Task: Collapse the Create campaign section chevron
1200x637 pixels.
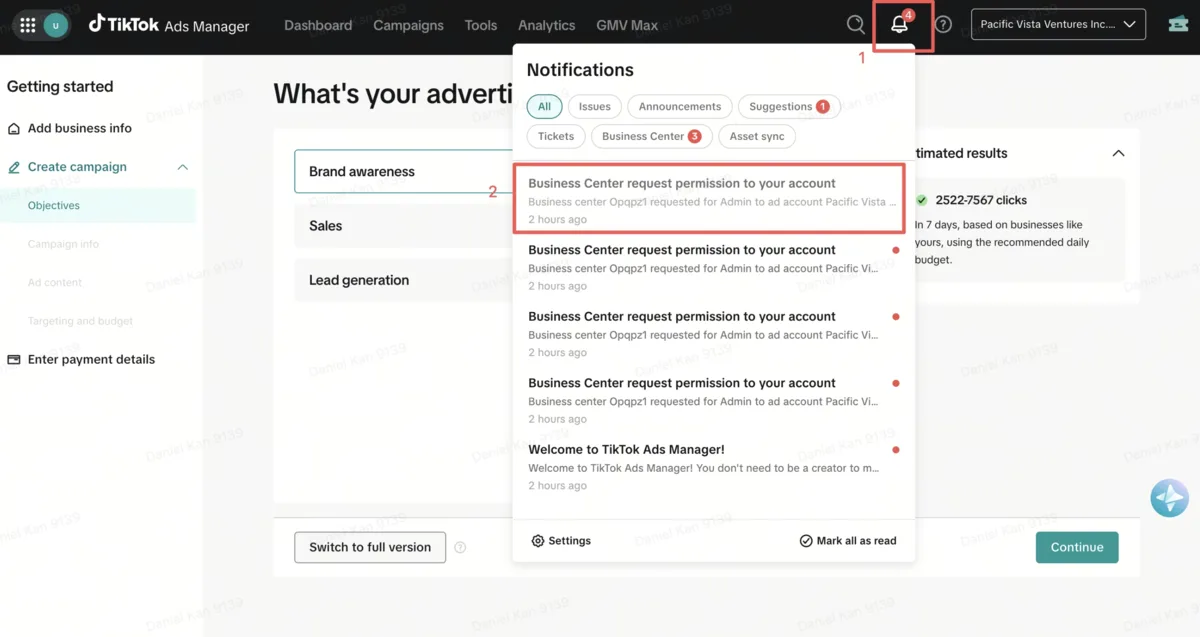Action: point(182,167)
